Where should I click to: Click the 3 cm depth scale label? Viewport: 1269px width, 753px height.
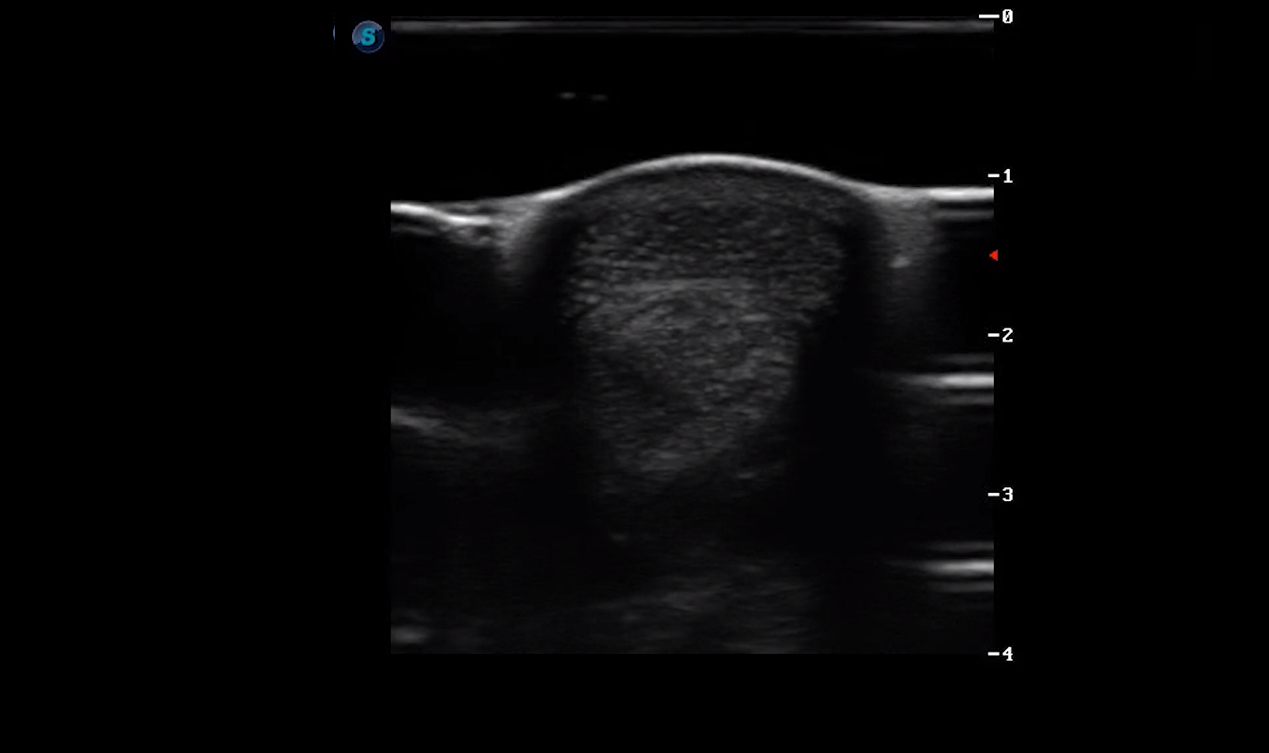coord(1007,494)
